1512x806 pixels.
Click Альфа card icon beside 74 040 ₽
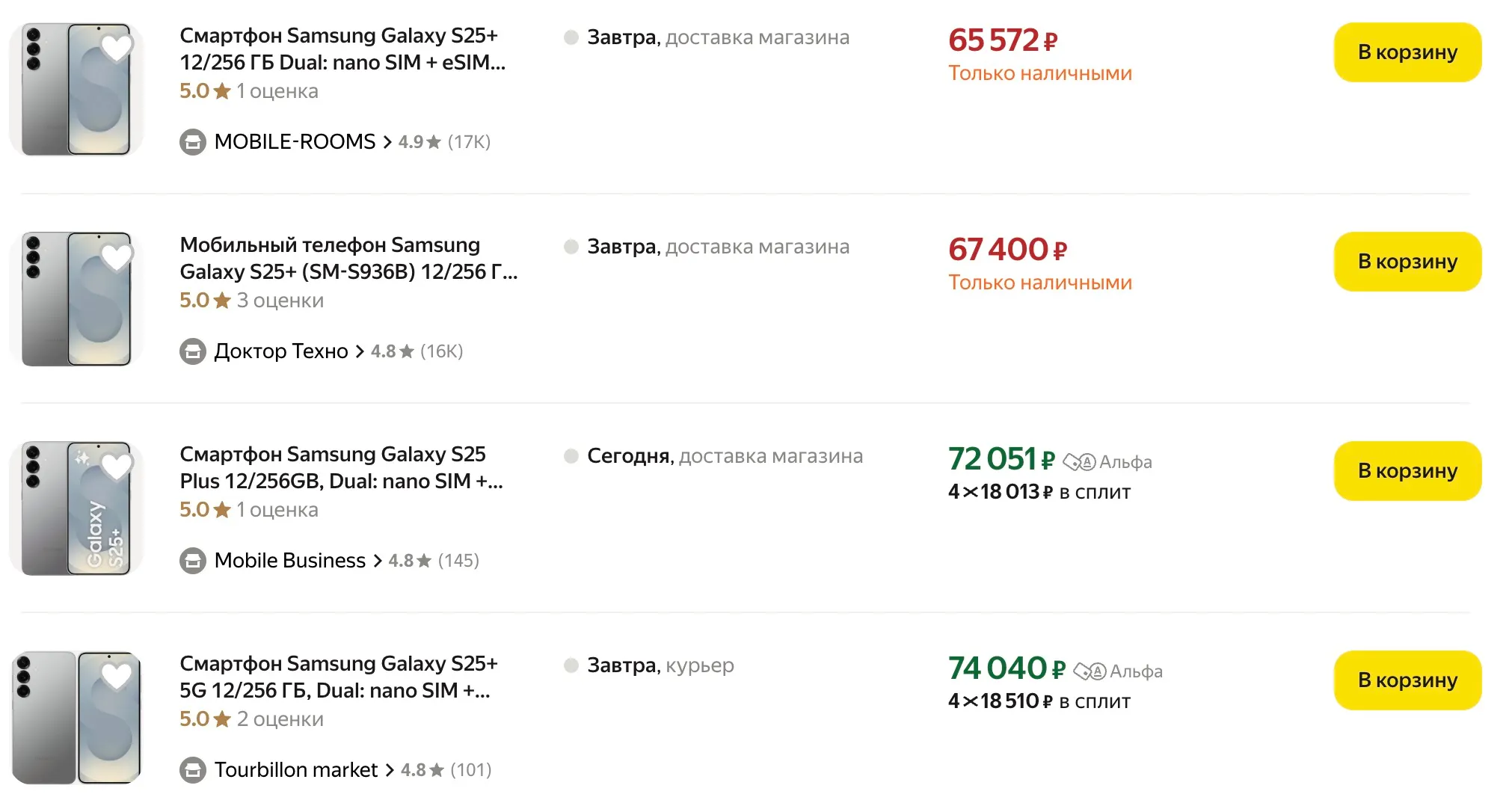1090,671
